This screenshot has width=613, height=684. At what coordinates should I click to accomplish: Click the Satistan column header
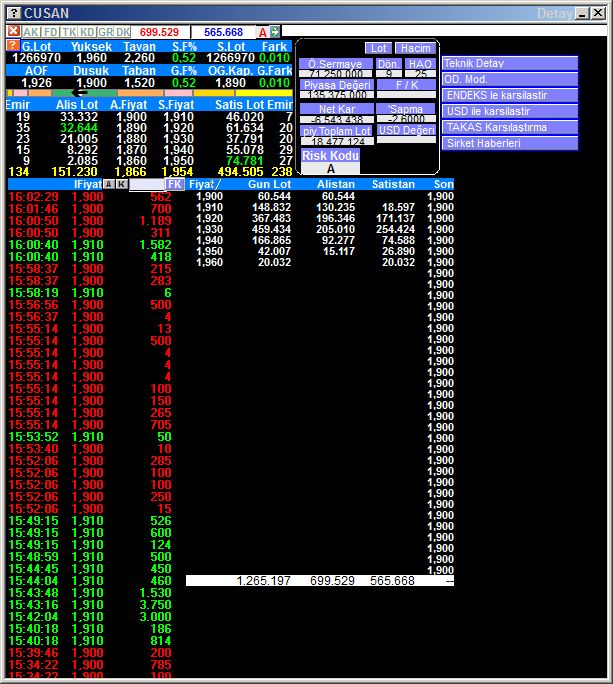(393, 184)
